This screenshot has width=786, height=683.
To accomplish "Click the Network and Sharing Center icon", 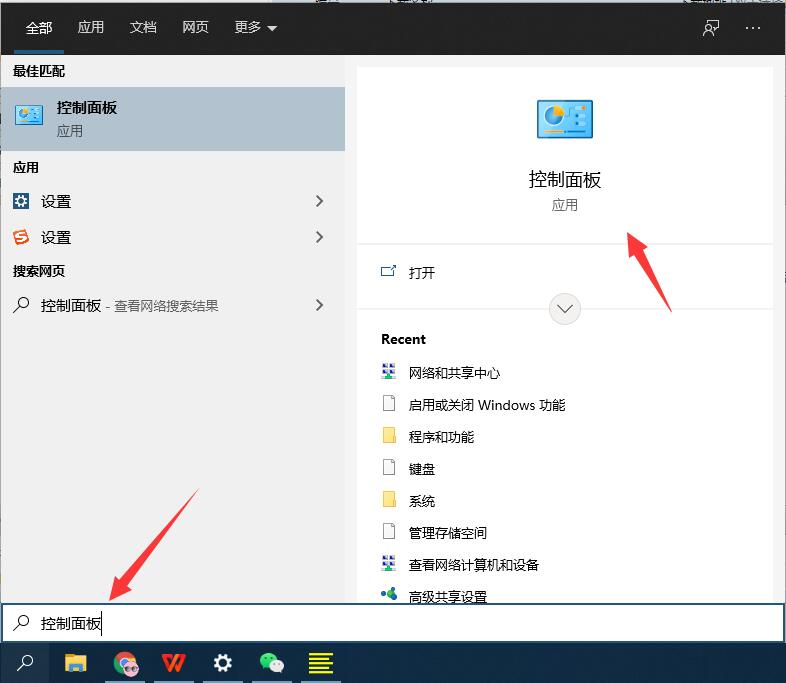I will point(388,371).
